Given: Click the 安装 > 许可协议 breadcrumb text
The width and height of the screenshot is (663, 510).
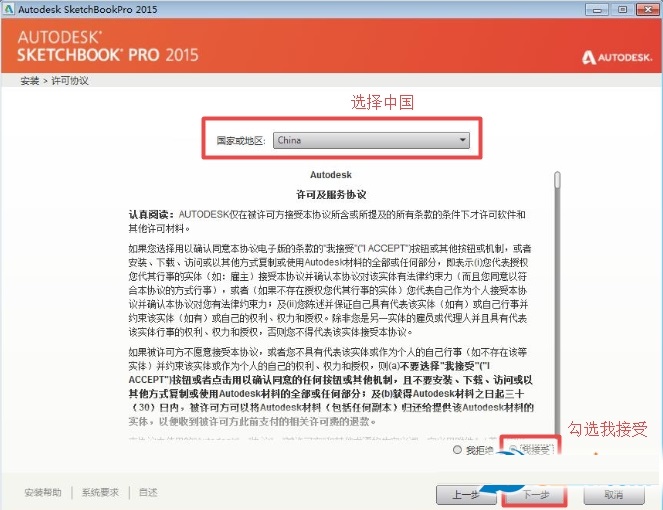Looking at the screenshot, I should click(x=55, y=81).
